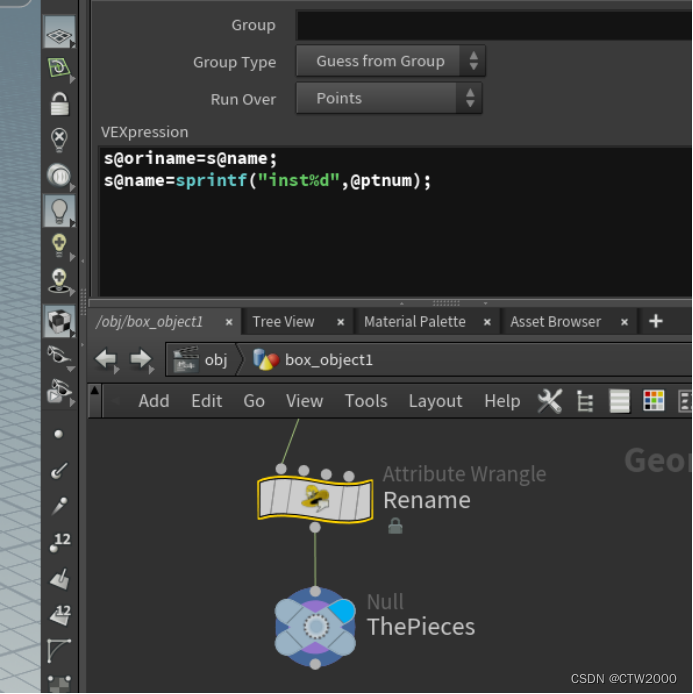This screenshot has width=693, height=694.
Task: Click the wrench and screwdriver tools icon
Action: pos(549,401)
